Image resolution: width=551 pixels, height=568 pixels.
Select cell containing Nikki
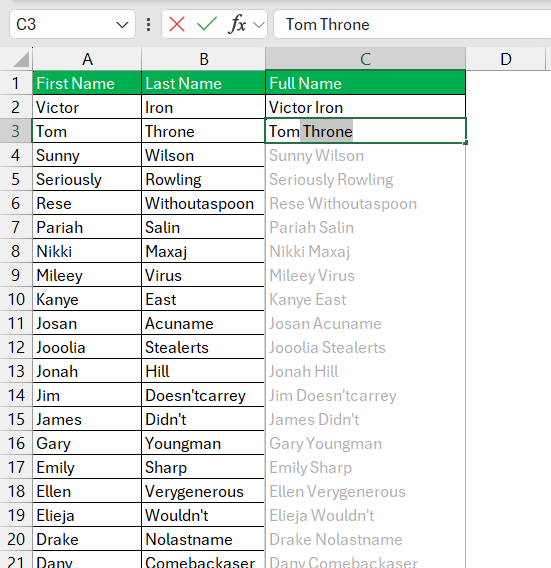87,251
